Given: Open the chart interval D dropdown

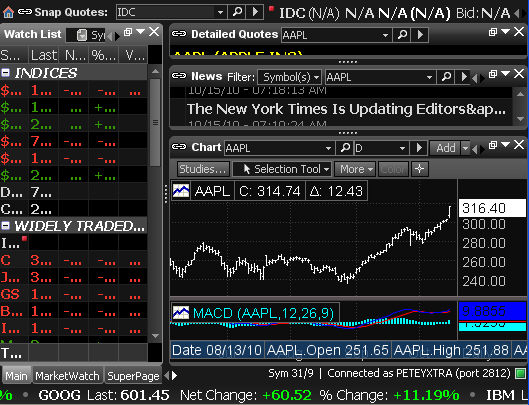Looking at the screenshot, I should [x=402, y=148].
